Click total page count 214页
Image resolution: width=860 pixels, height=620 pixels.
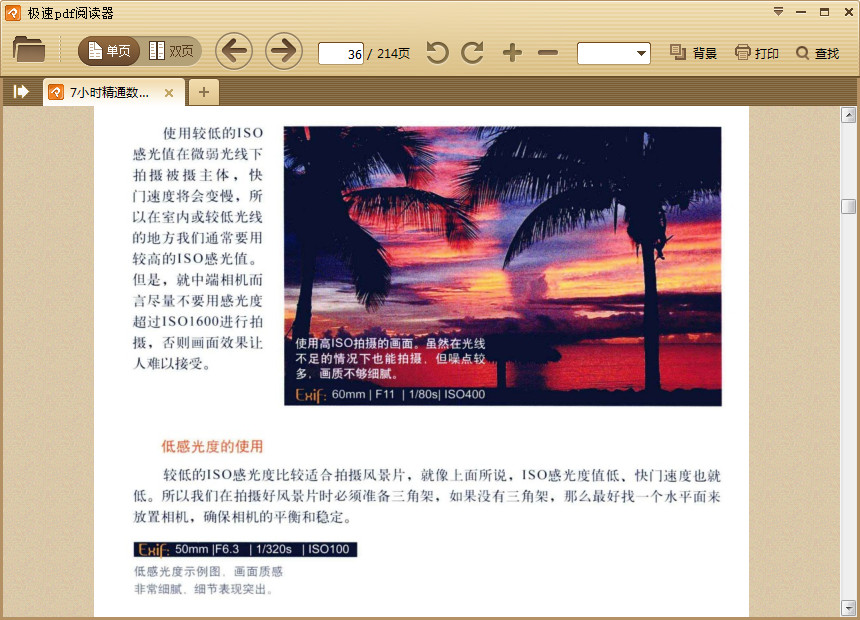(x=393, y=54)
